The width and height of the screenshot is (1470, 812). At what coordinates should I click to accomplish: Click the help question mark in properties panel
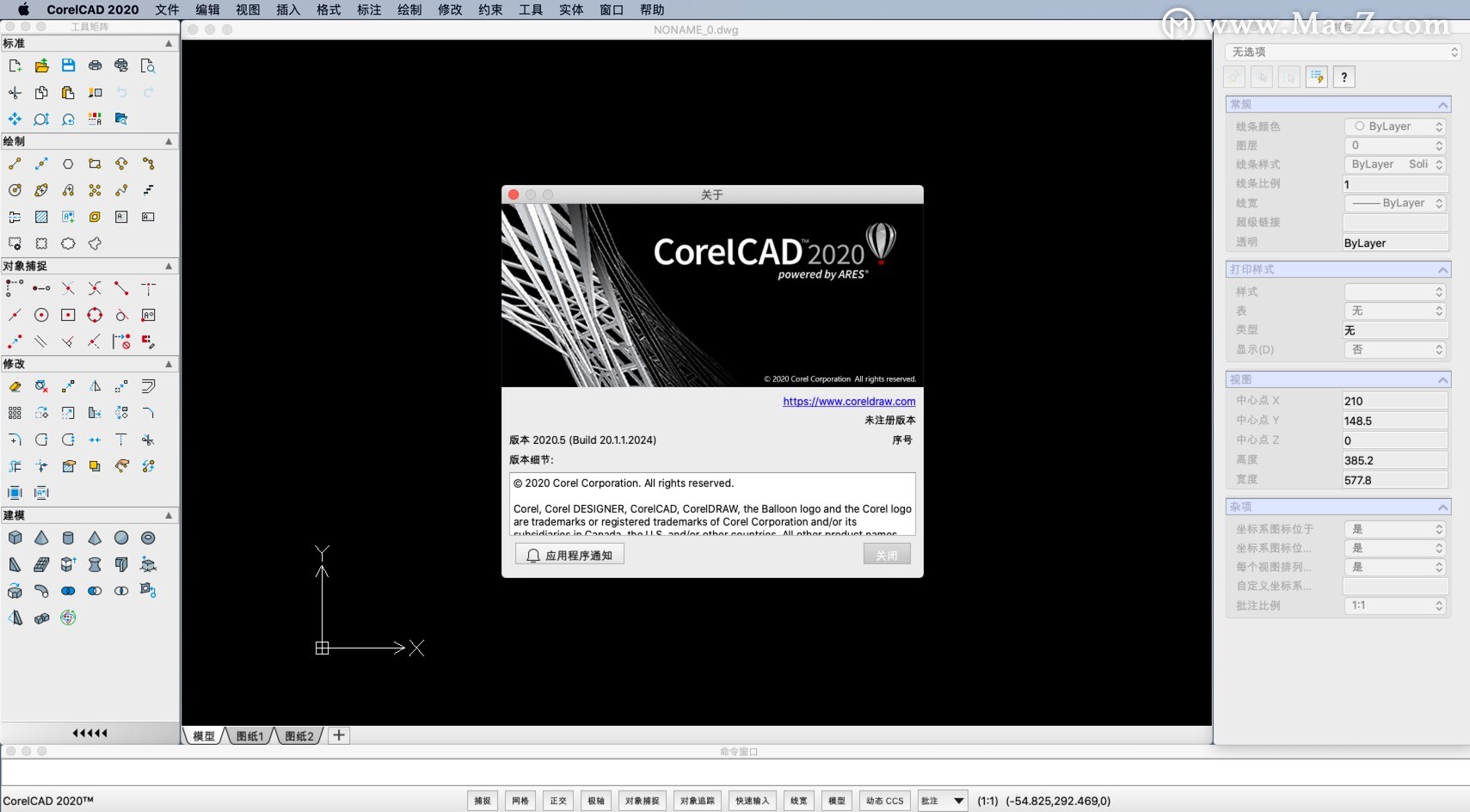[1344, 77]
